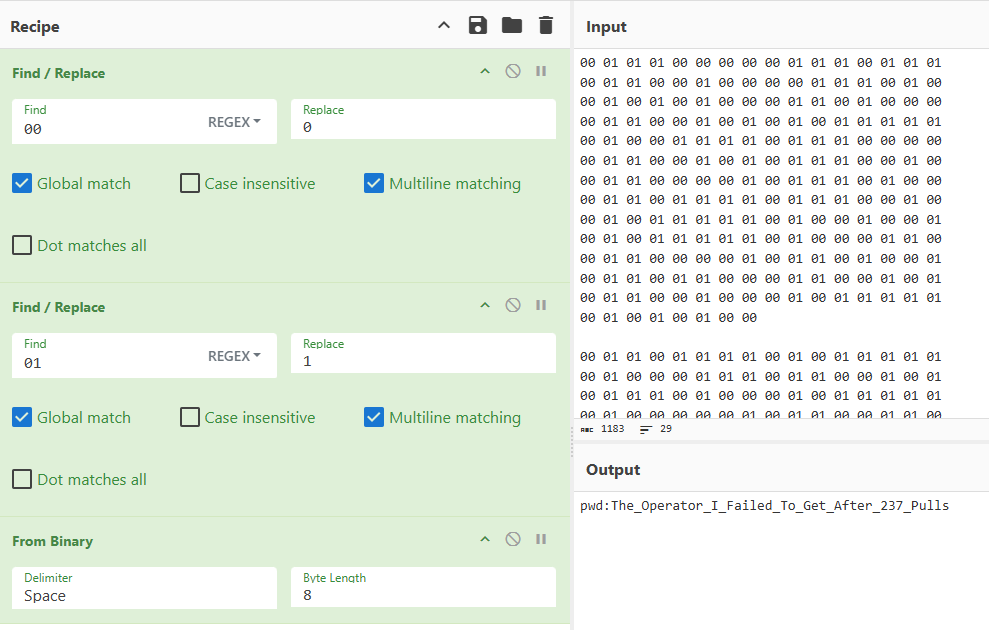Load a recipe with folder icon
Viewport: 989px width, 630px height.
[x=512, y=25]
